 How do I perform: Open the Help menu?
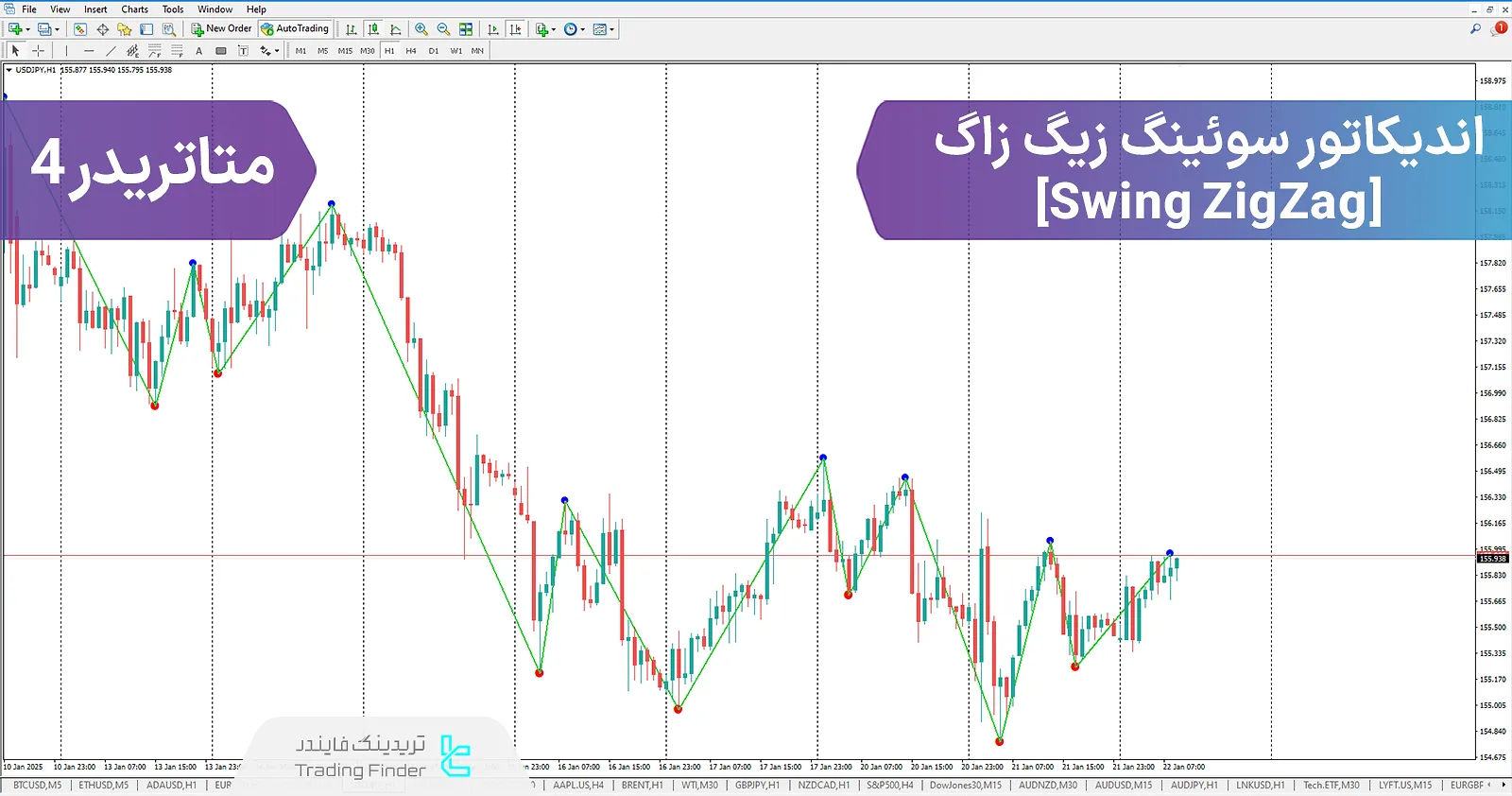pos(256,9)
